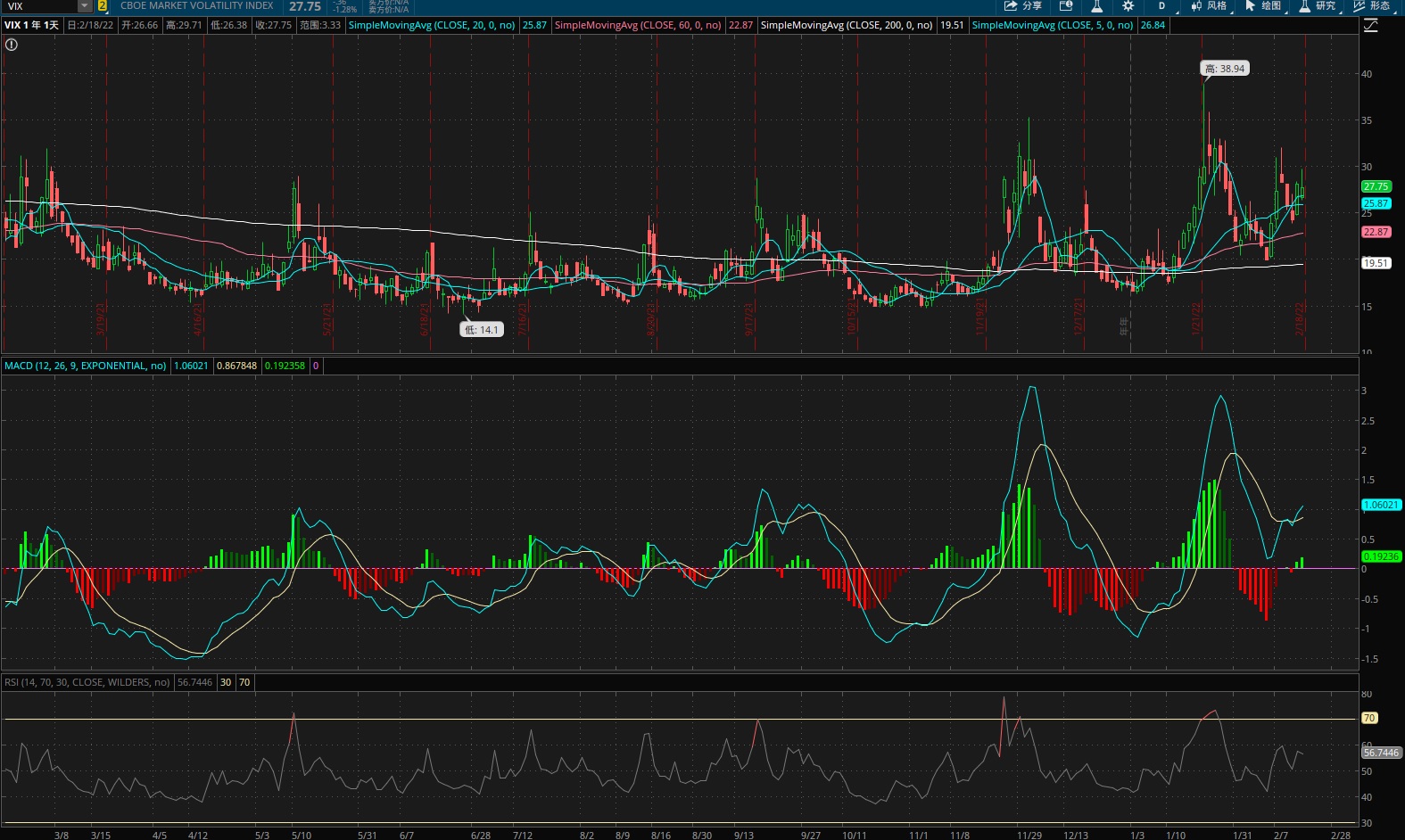Image resolution: width=1405 pixels, height=840 pixels.
Task: Click the 11/29 date on time axis
Action: pyautogui.click(x=1029, y=835)
